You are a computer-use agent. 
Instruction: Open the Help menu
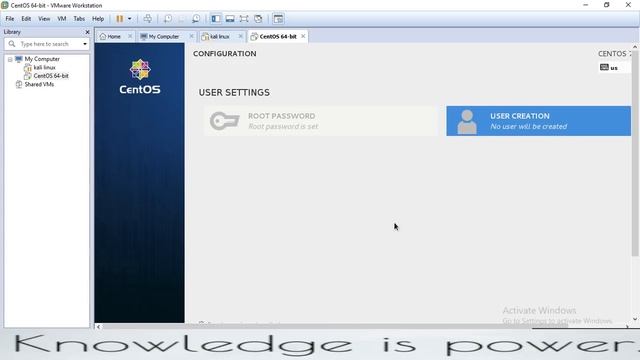tap(98, 19)
